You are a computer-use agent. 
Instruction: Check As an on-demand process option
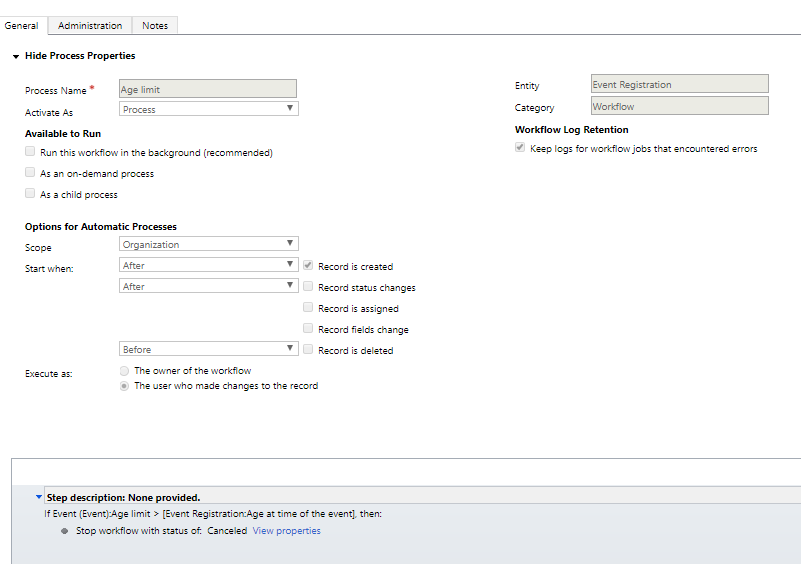(x=30, y=173)
